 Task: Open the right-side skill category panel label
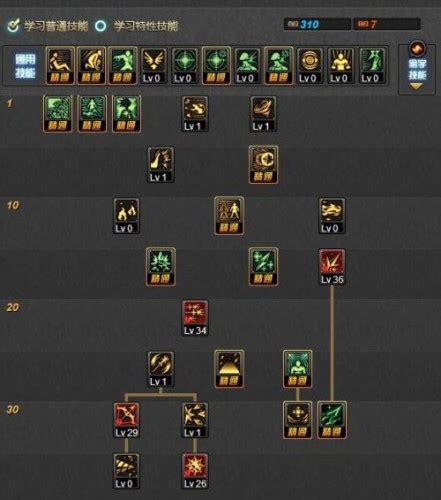pos(417,69)
